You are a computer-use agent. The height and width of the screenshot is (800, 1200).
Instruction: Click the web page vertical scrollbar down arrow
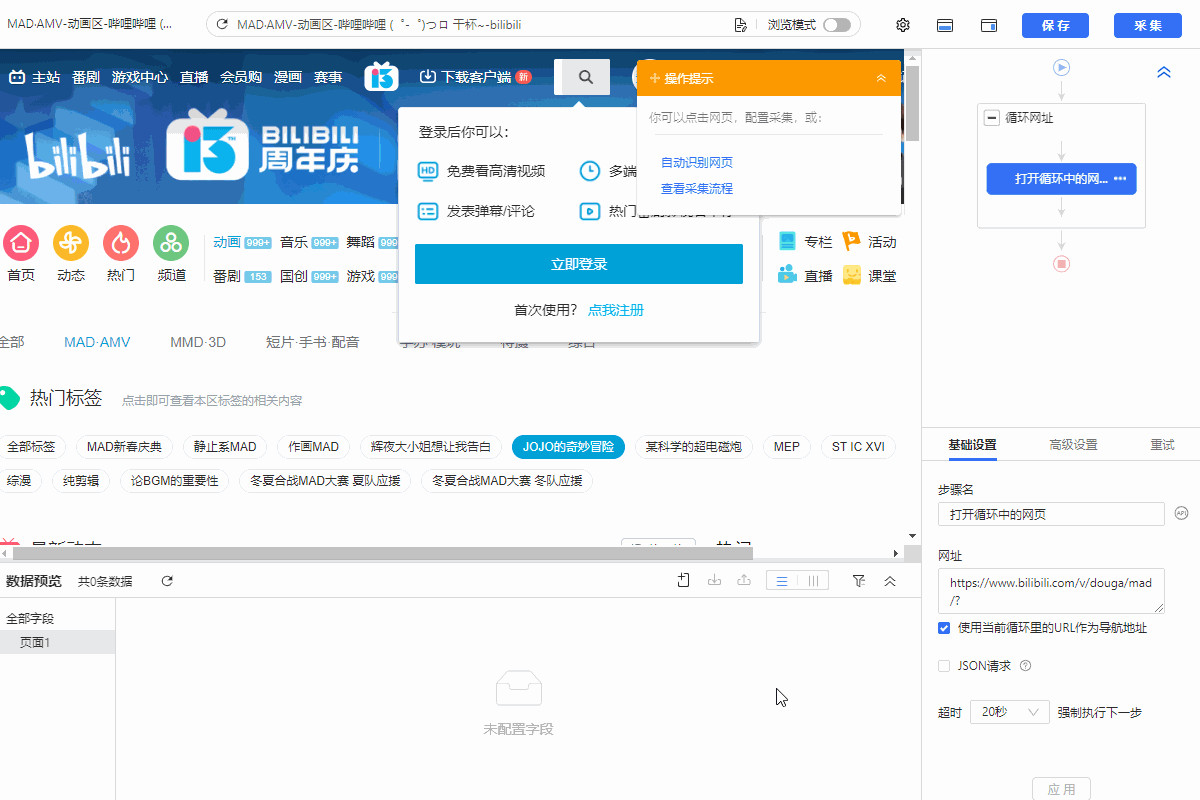[910, 537]
